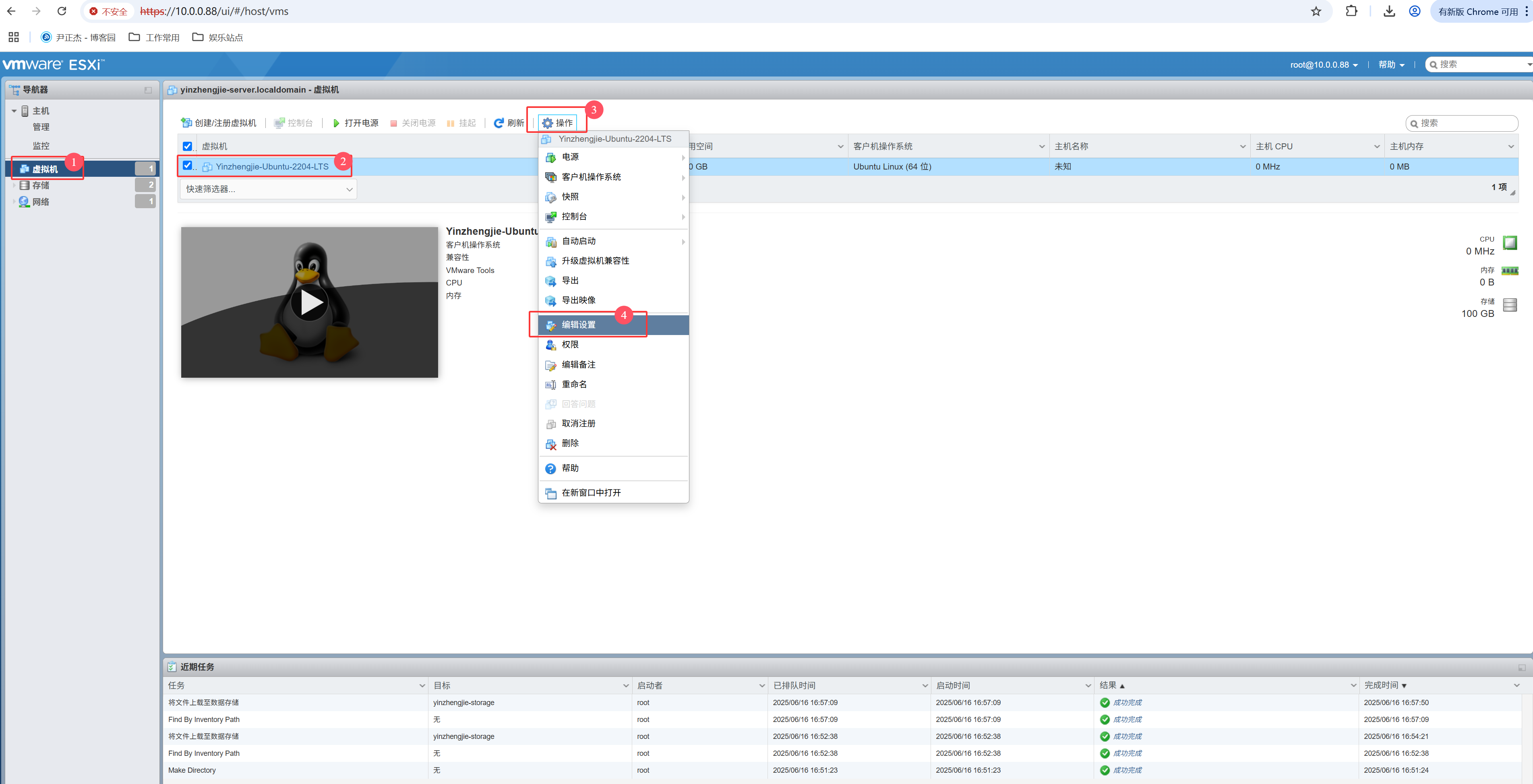
Task: Open the Quick filters (快速筛选器) dropdown
Action: pos(268,189)
